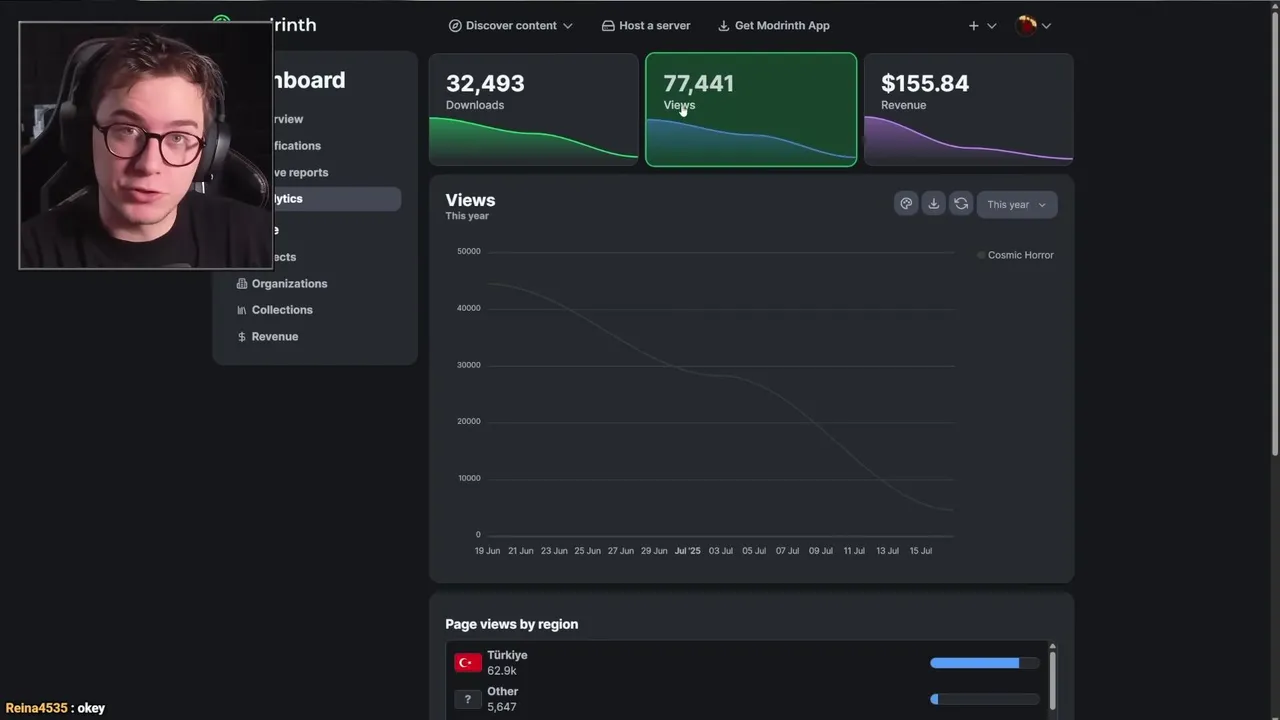
Task: Click Get Modrinth App link
Action: [774, 26]
